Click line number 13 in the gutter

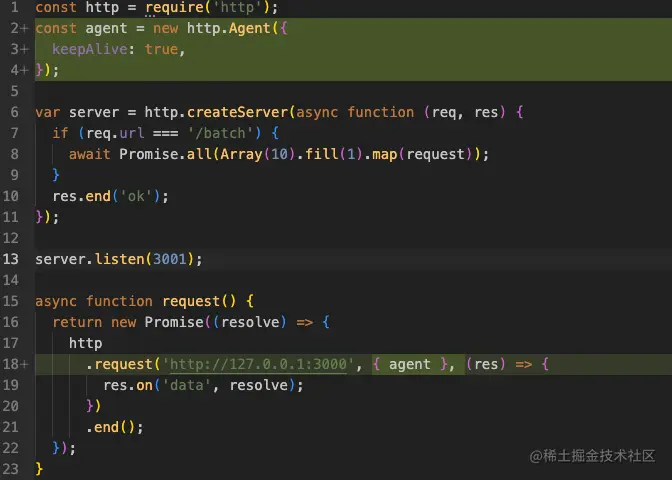pyautogui.click(x=11, y=259)
